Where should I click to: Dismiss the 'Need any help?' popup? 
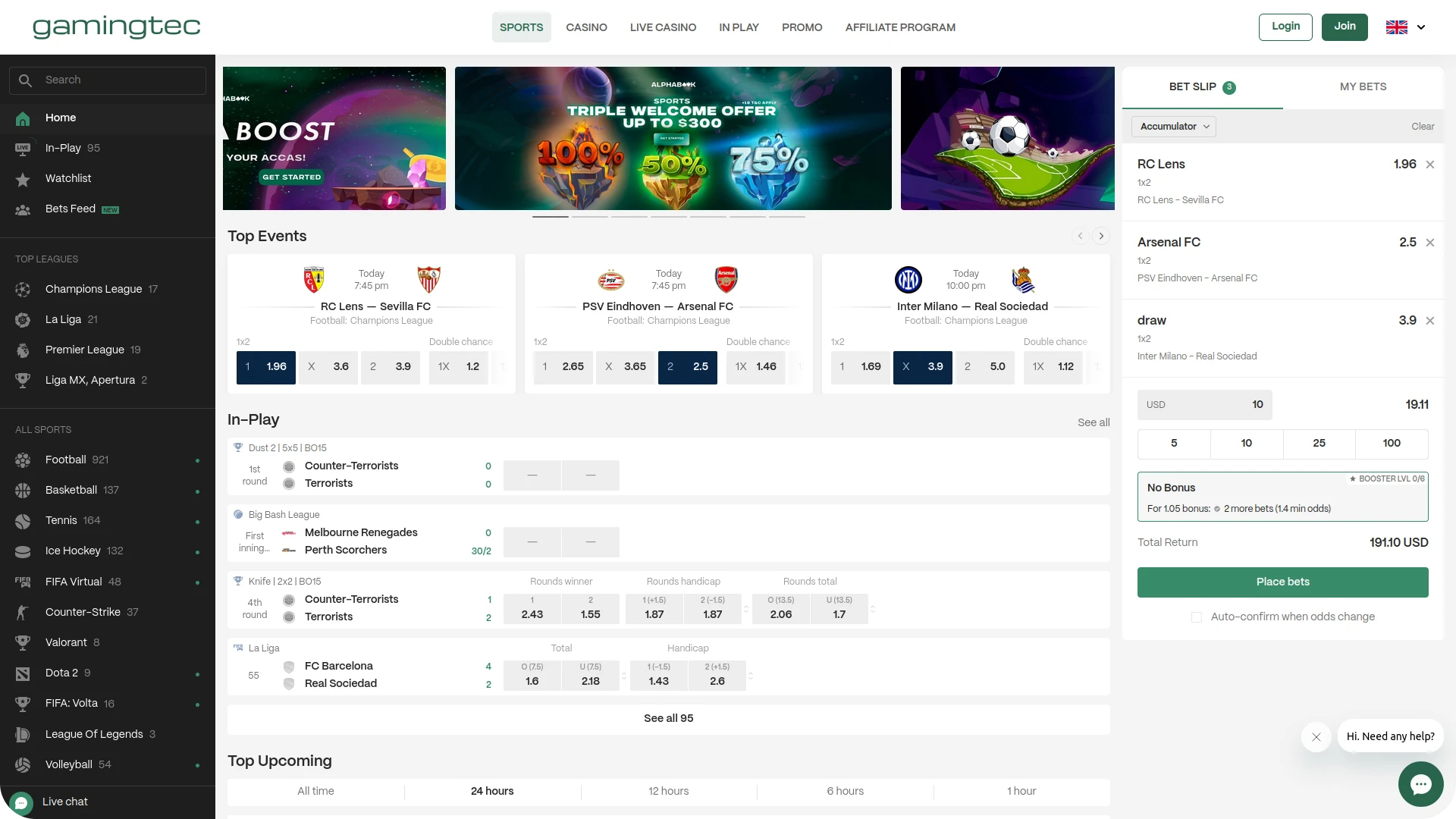[x=1316, y=737]
